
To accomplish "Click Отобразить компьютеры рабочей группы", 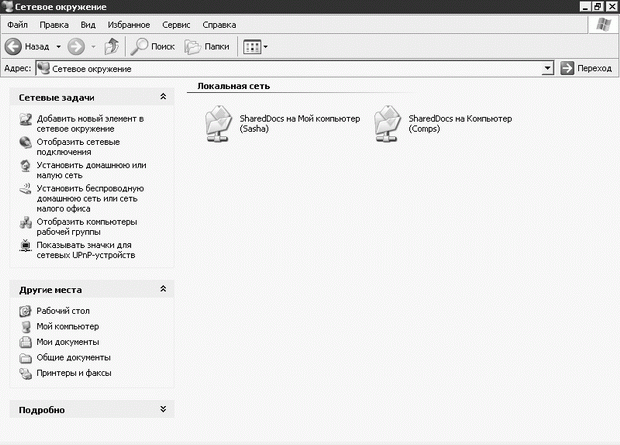I will coord(87,227).
